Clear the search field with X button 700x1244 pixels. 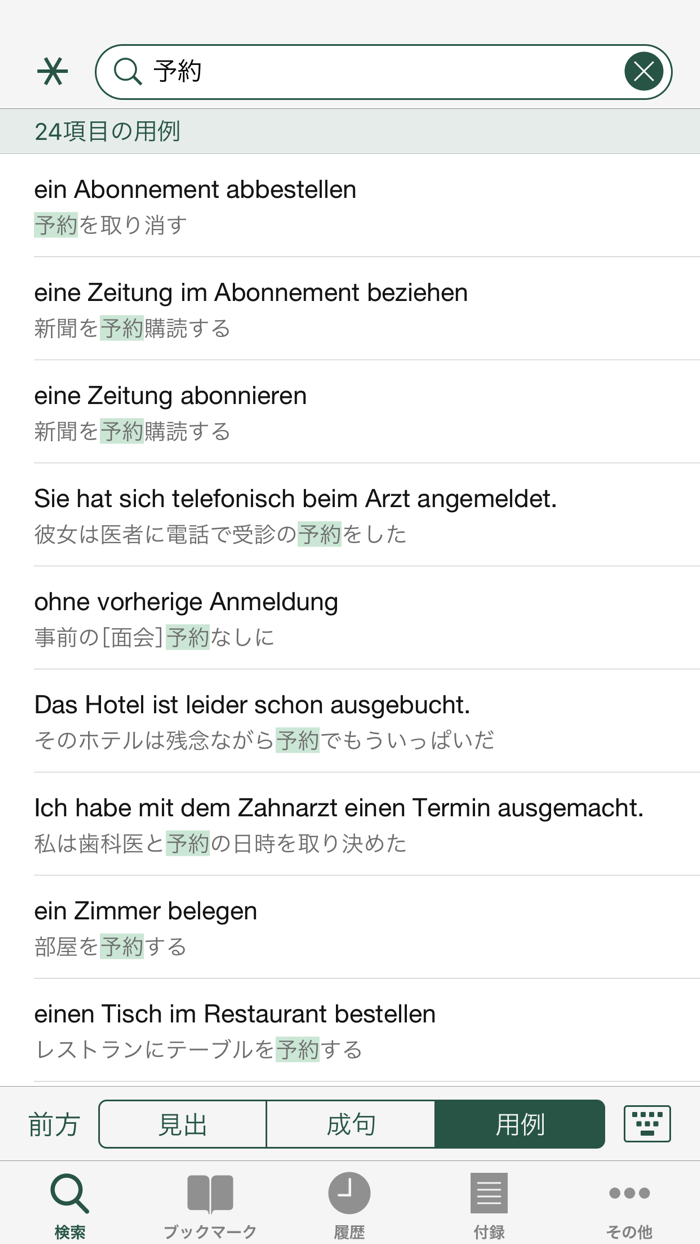644,72
